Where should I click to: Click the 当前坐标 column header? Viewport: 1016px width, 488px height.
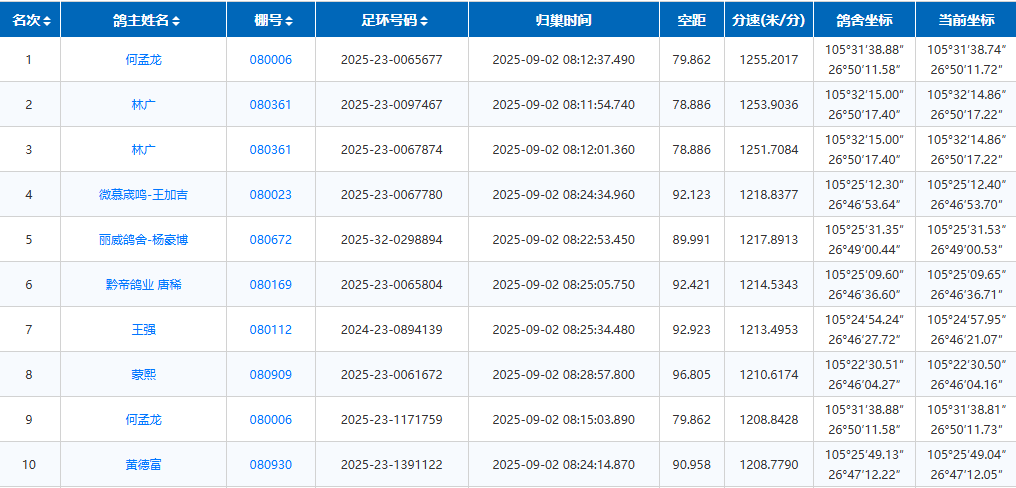click(x=966, y=20)
